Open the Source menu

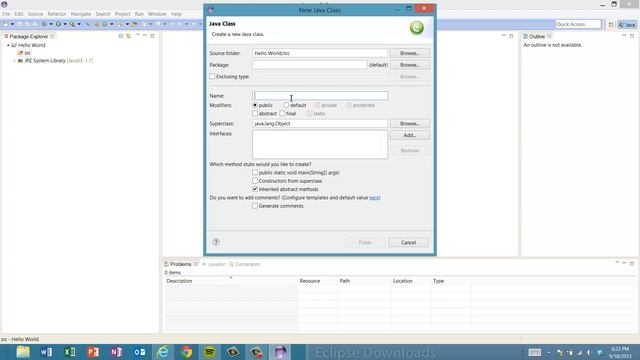(x=35, y=14)
